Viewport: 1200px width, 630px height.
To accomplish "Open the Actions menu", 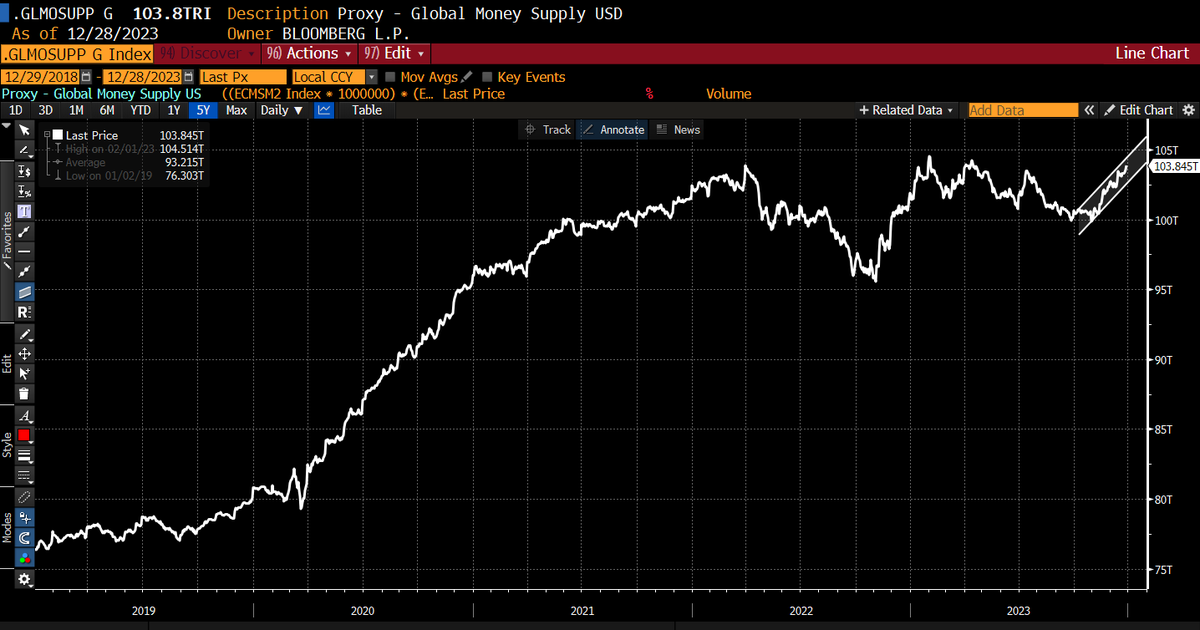I will pyautogui.click(x=309, y=53).
